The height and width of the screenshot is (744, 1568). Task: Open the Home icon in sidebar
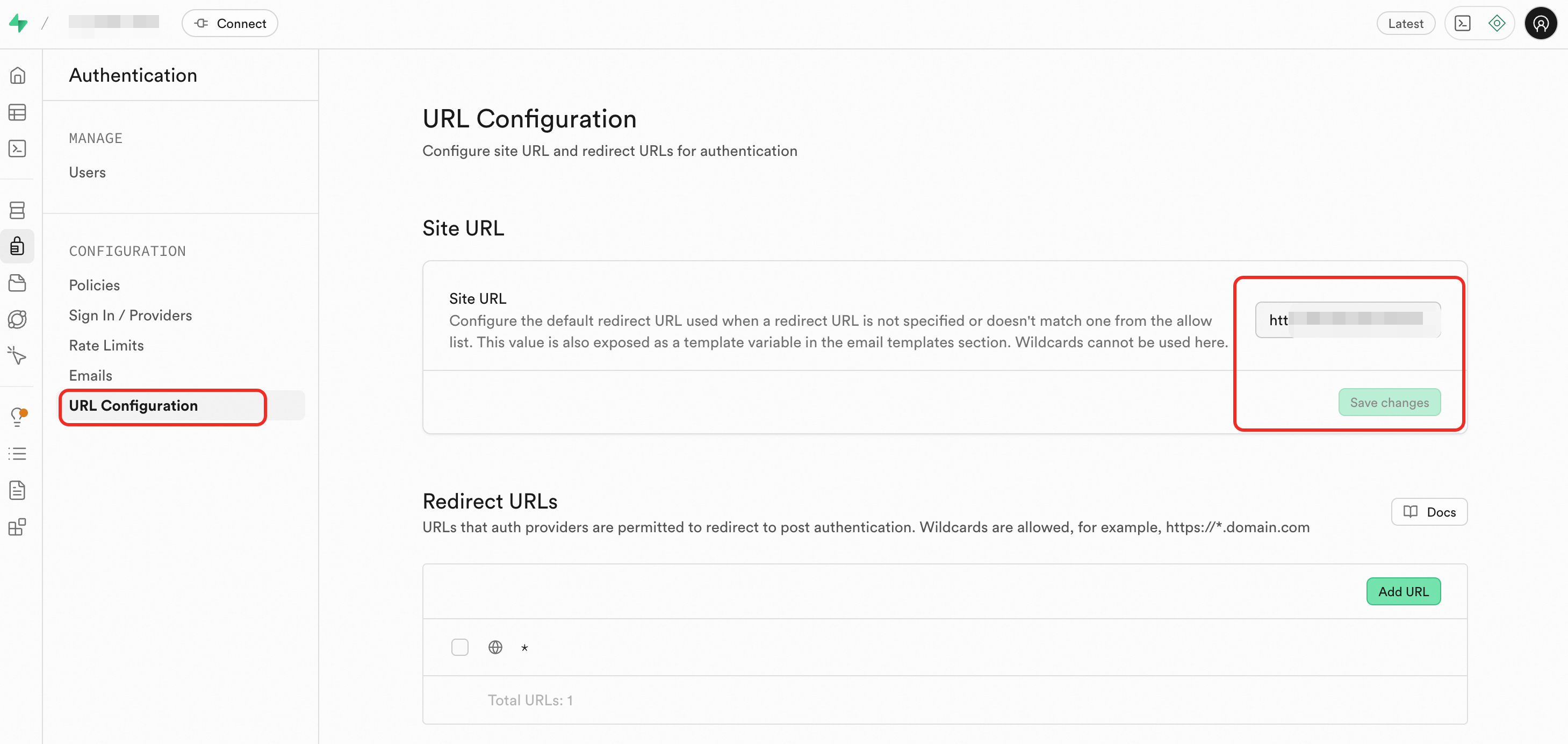click(17, 75)
